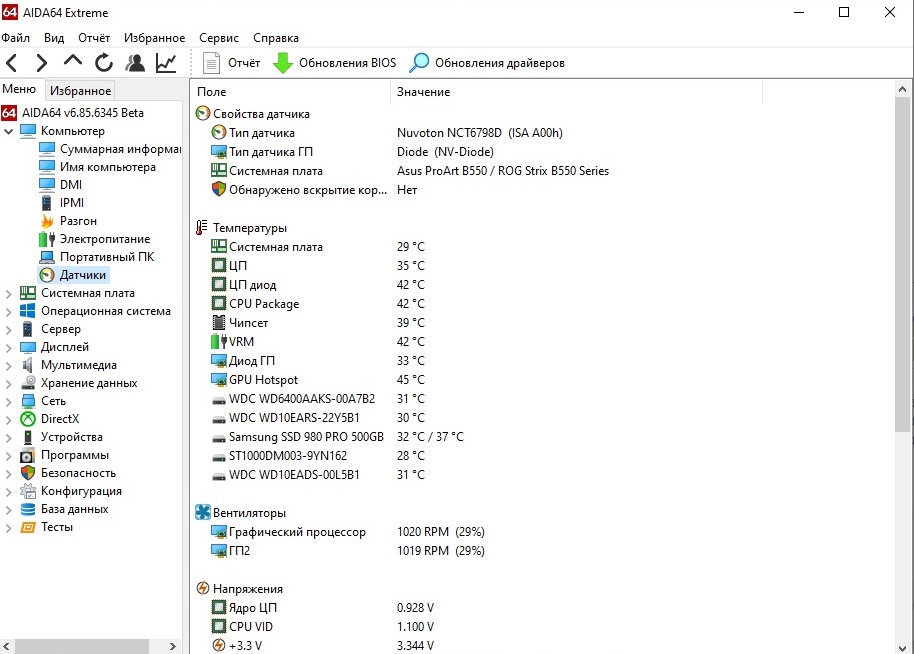Refresh the sensor data with the reload icon
914x654 pixels.
pyautogui.click(x=104, y=62)
